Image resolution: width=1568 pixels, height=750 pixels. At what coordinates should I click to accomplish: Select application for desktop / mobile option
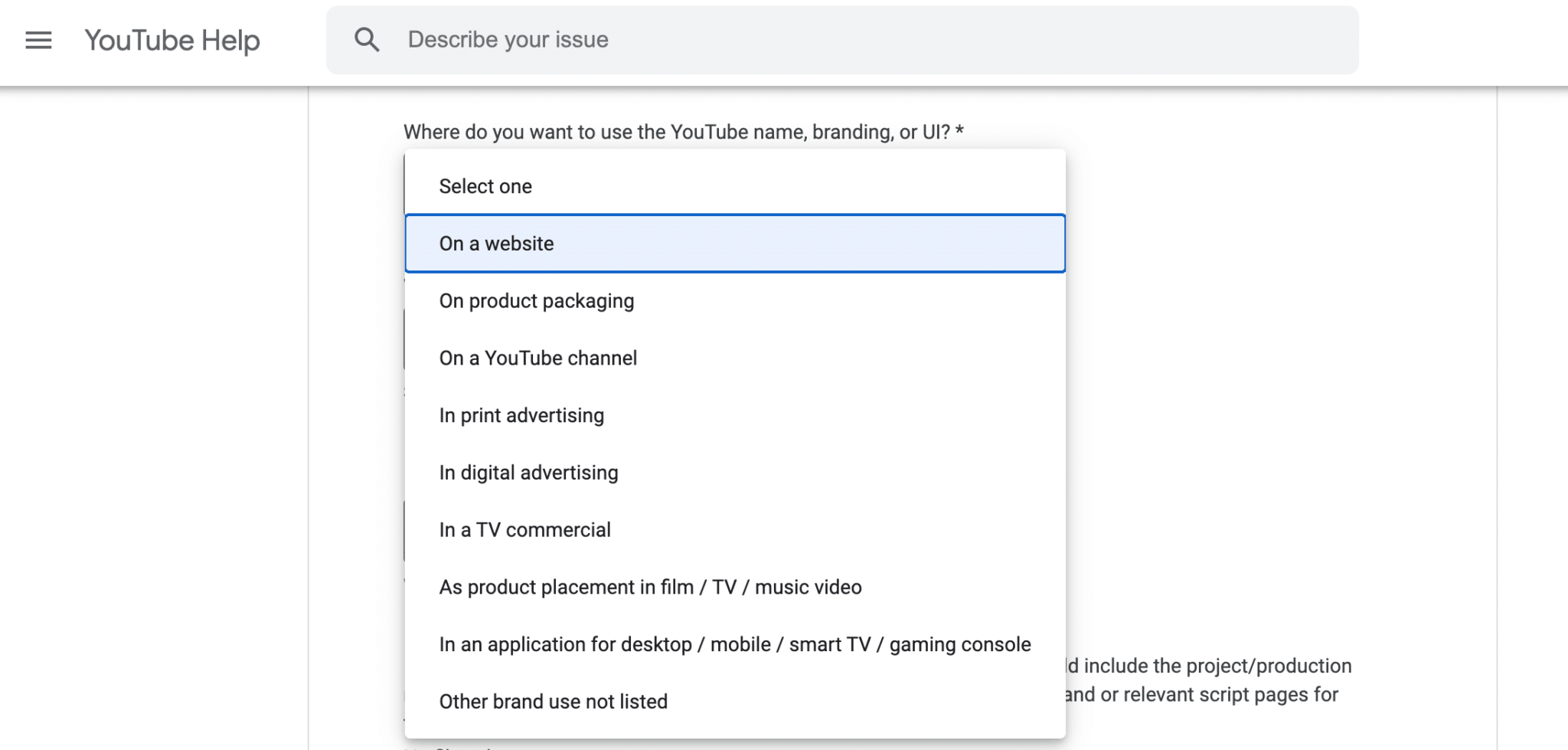point(735,644)
